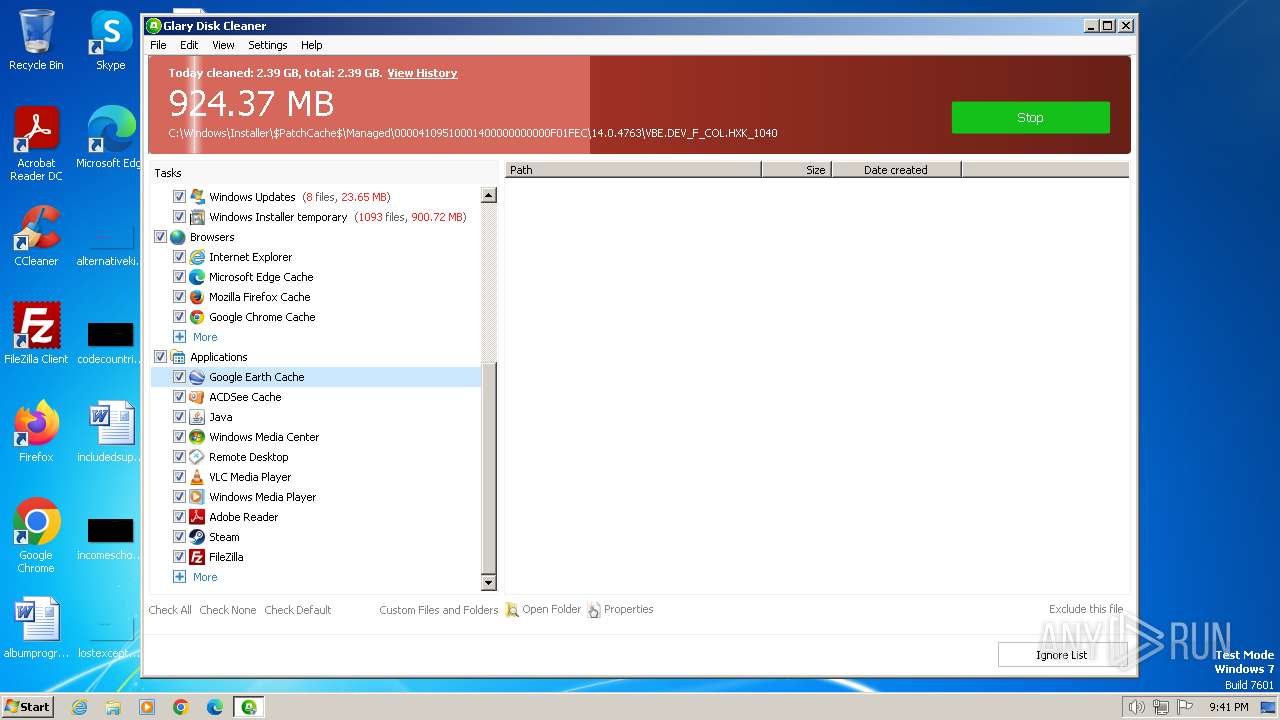Image resolution: width=1280 pixels, height=720 pixels.
Task: Open CCleaner desktop shortcut
Action: click(36, 237)
